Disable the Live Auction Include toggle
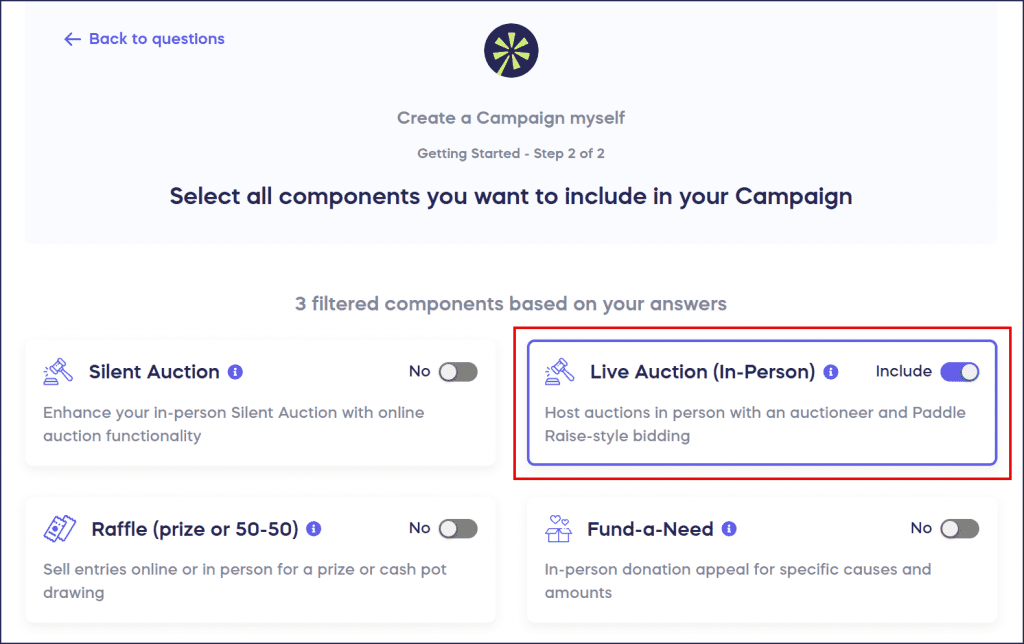1024x644 pixels. [961, 371]
